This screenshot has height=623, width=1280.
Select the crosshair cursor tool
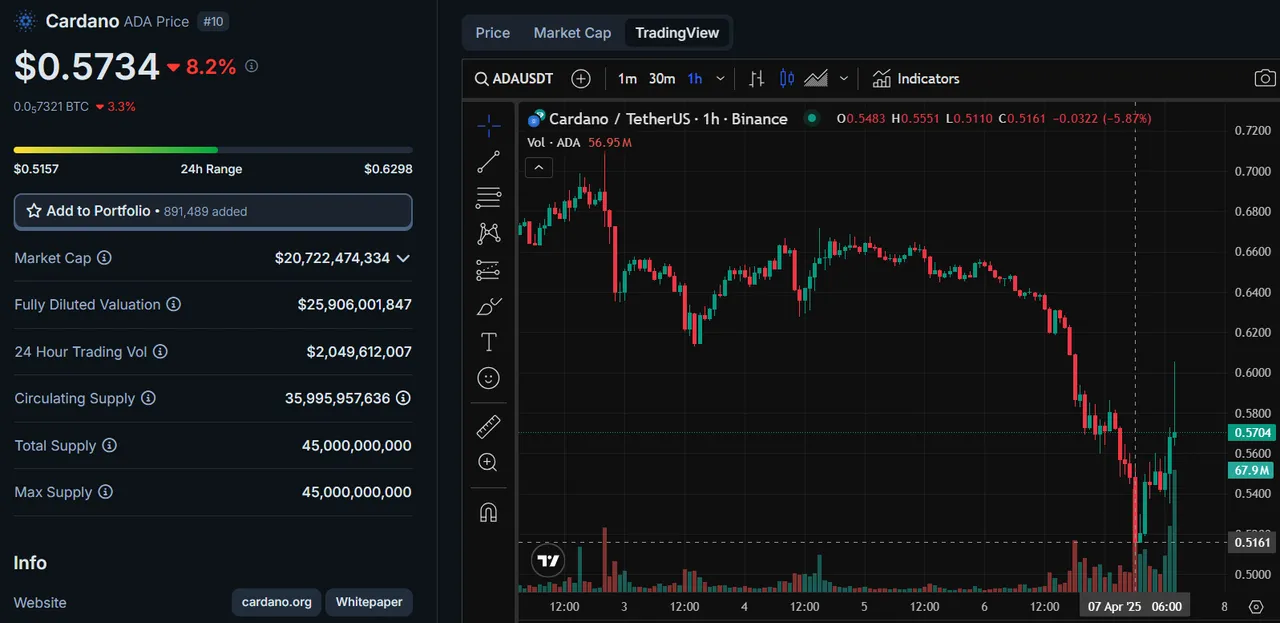488,125
